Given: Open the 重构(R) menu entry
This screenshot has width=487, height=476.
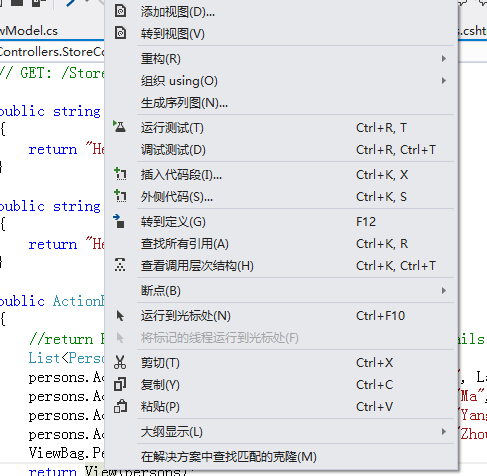Looking at the screenshot, I should click(x=281, y=59).
